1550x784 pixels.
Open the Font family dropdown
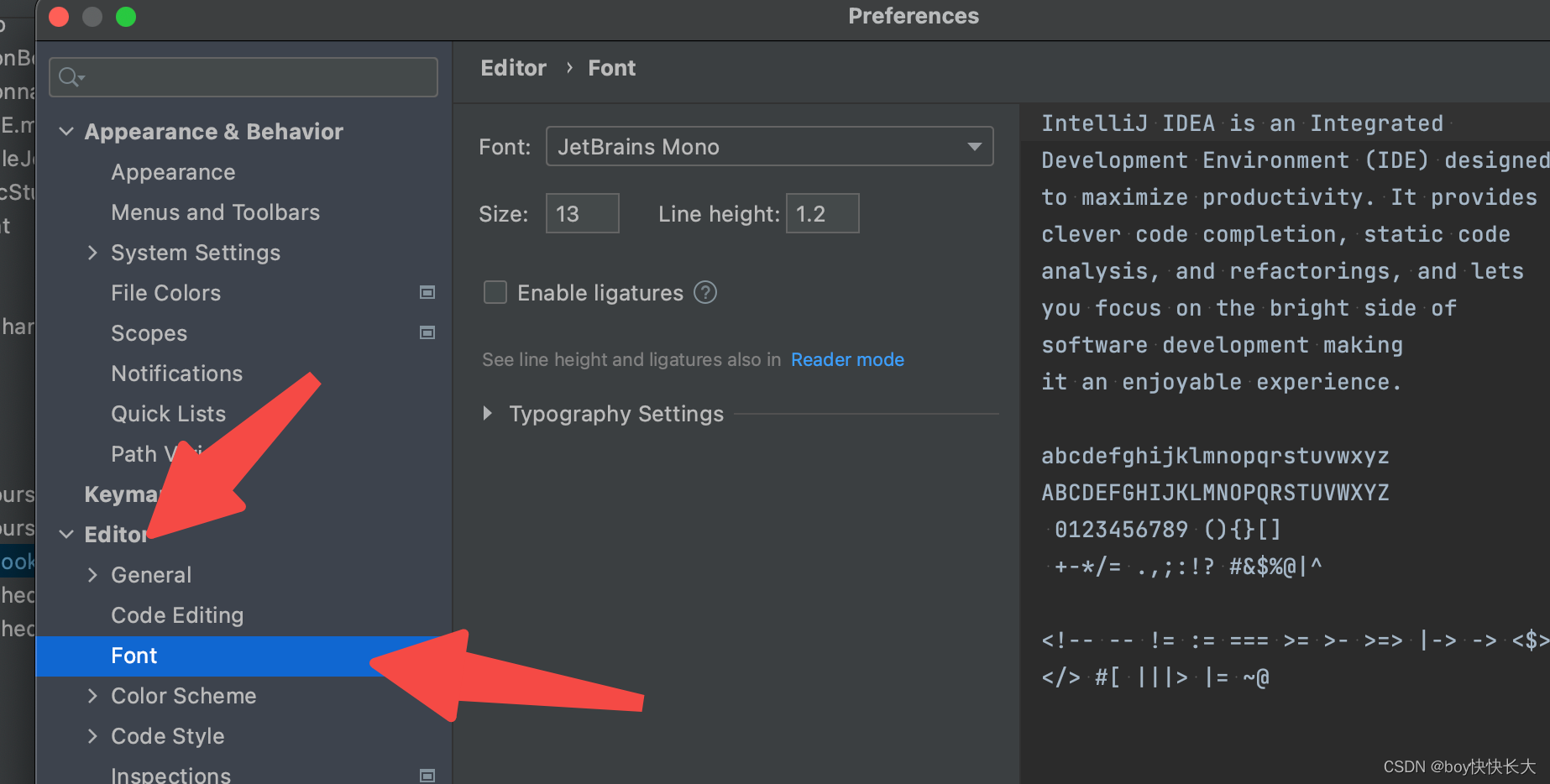tap(769, 147)
